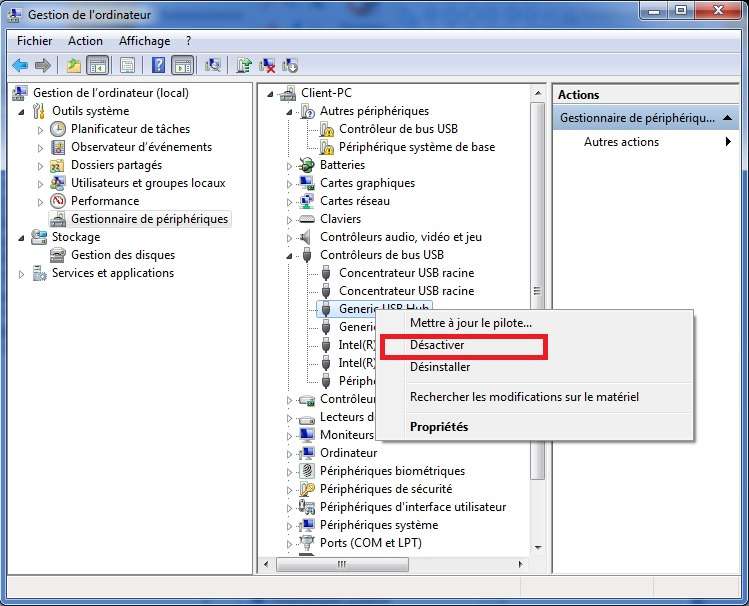The height and width of the screenshot is (606, 749).
Task: Collapse Contrôleurs de bus USB category
Action: 289,256
